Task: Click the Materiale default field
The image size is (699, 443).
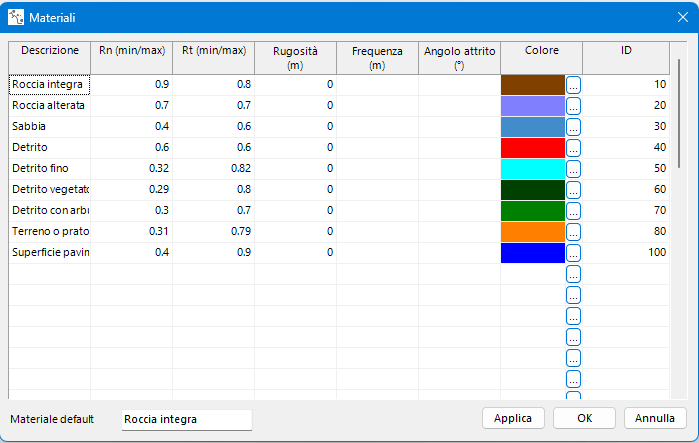Action: (187, 419)
